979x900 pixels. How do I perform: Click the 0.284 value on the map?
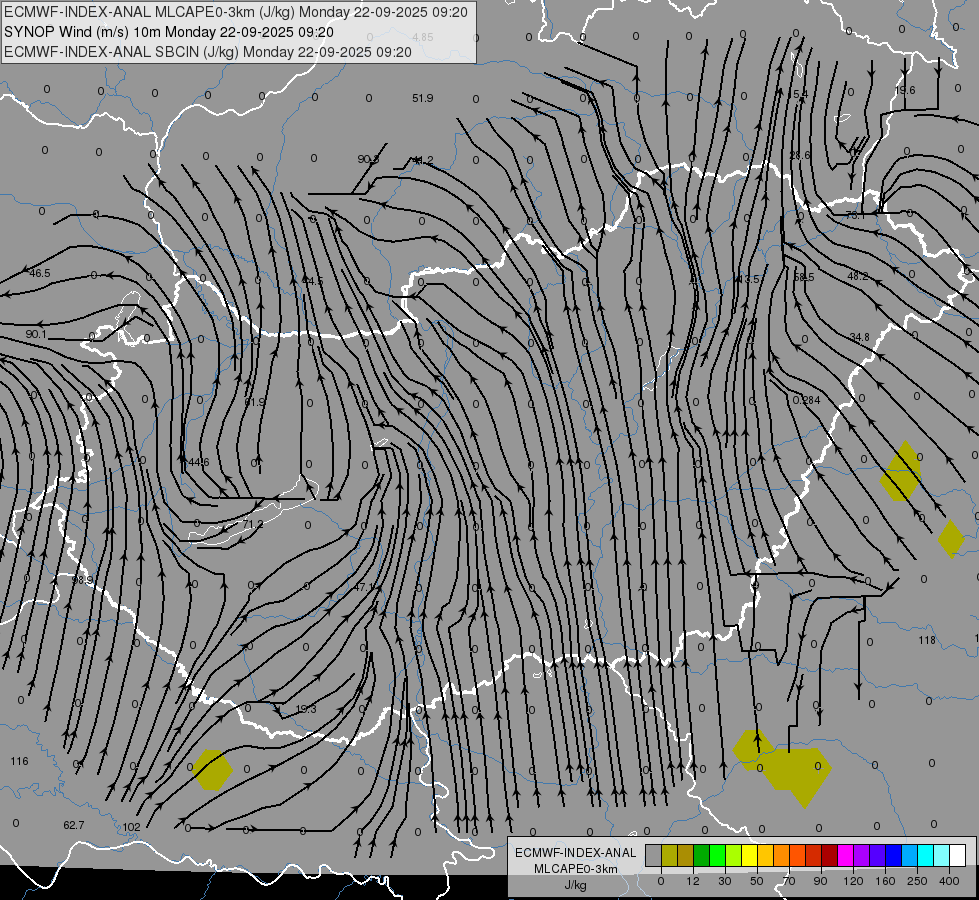coord(806,400)
